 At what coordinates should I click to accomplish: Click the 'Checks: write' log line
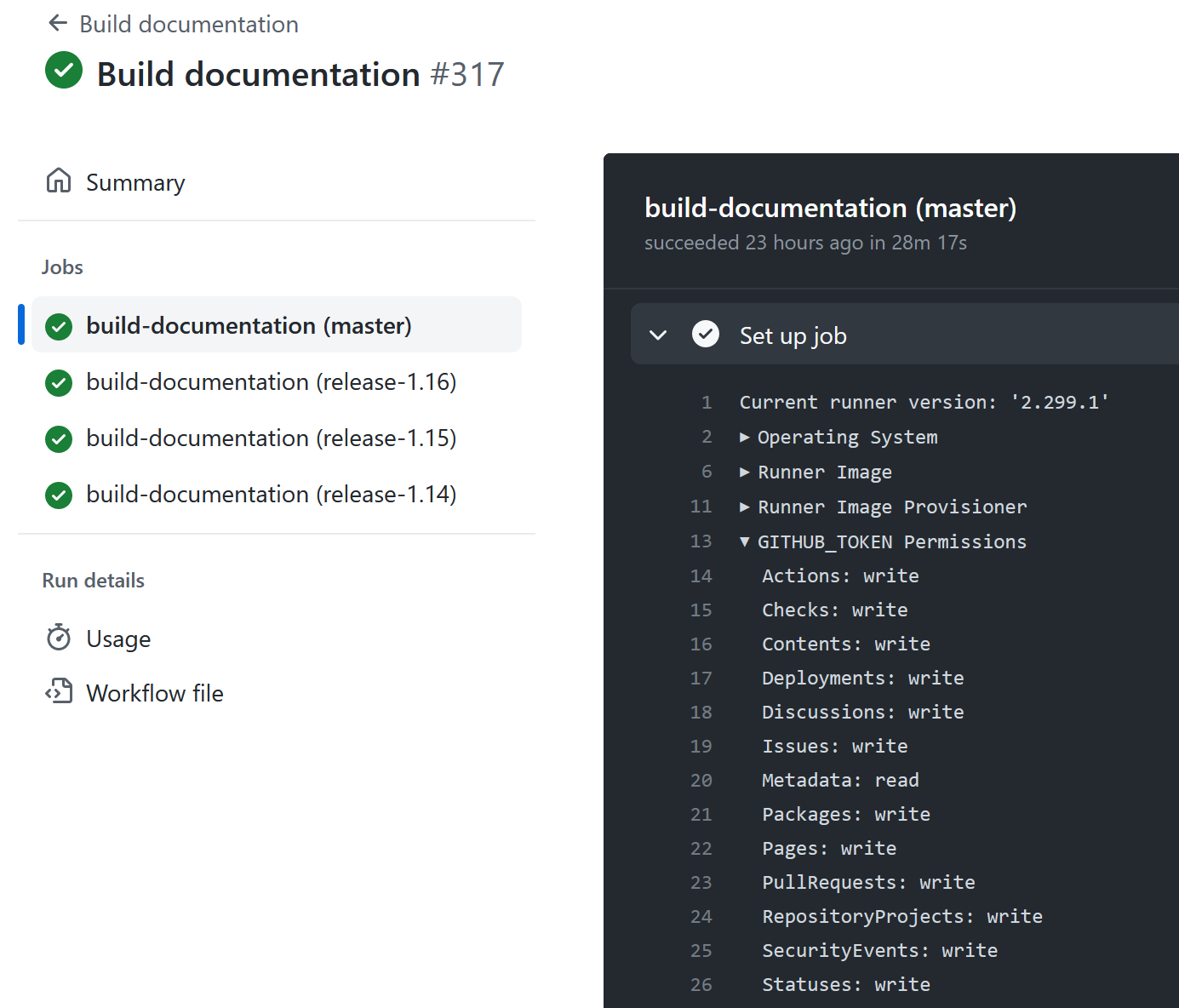coord(835,610)
